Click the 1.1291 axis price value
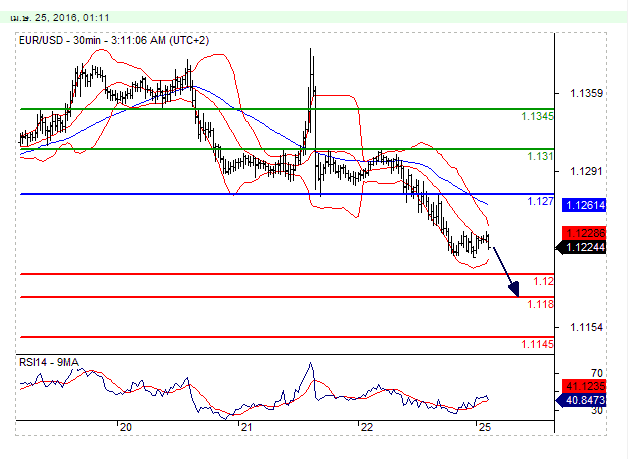Viewport: 628px width, 459px height. click(586, 171)
